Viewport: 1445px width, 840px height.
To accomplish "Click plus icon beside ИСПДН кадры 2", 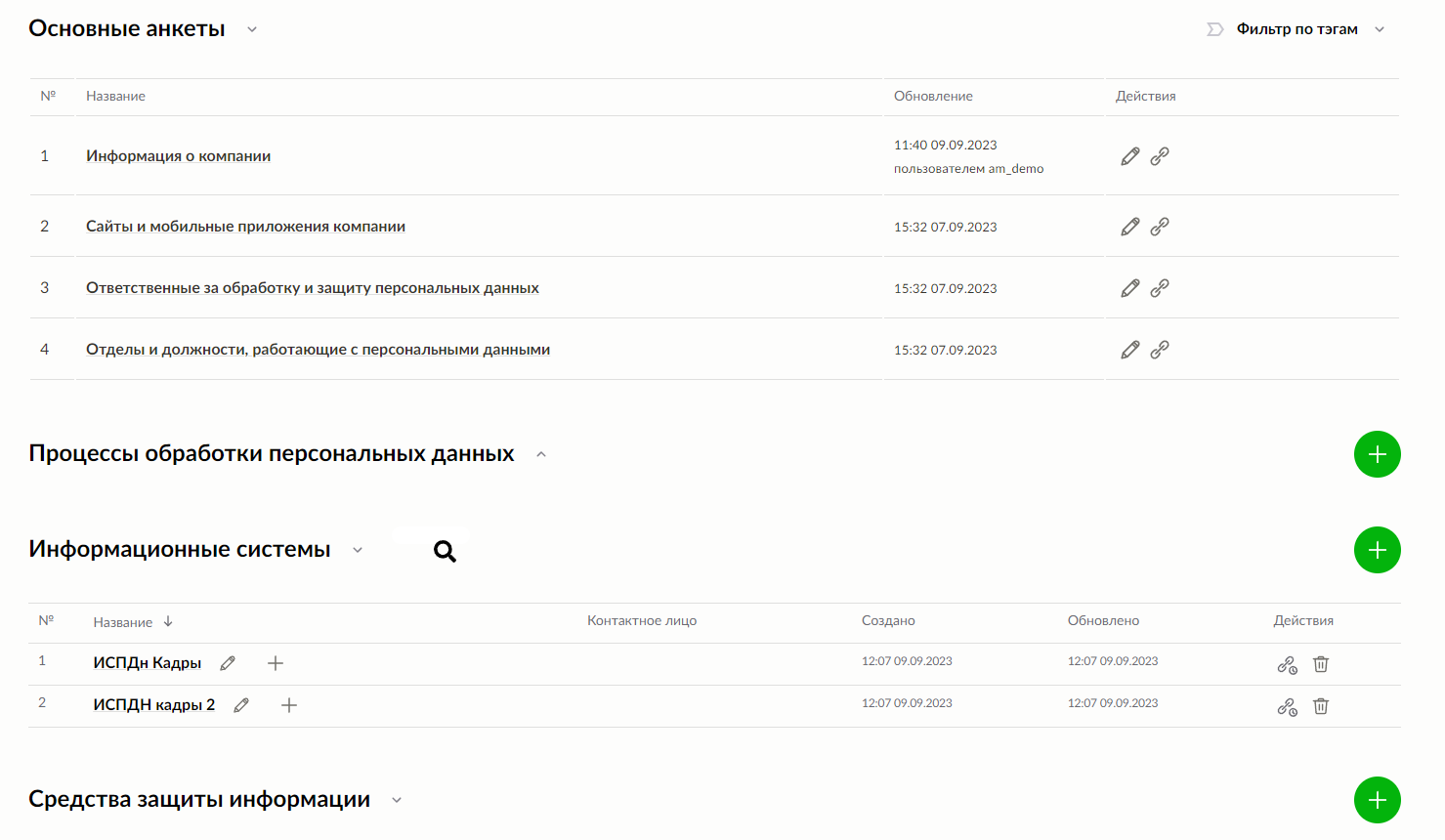I will point(289,705).
